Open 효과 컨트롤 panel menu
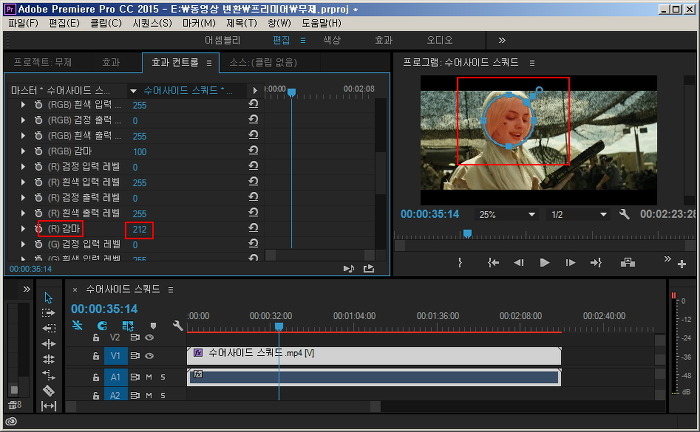The width and height of the screenshot is (700, 432). pyautogui.click(x=209, y=63)
